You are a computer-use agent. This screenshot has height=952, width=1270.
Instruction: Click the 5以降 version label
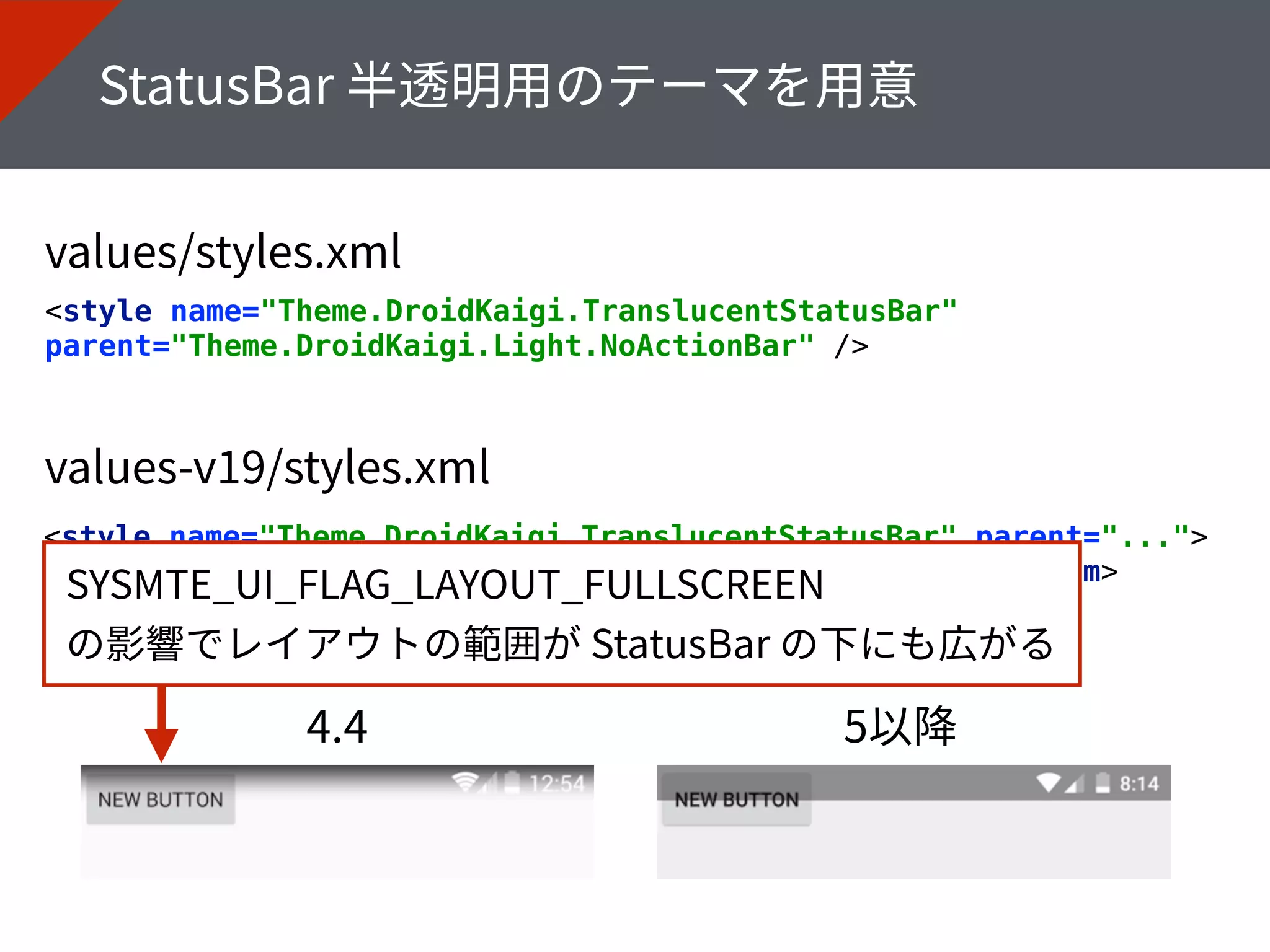(x=900, y=726)
